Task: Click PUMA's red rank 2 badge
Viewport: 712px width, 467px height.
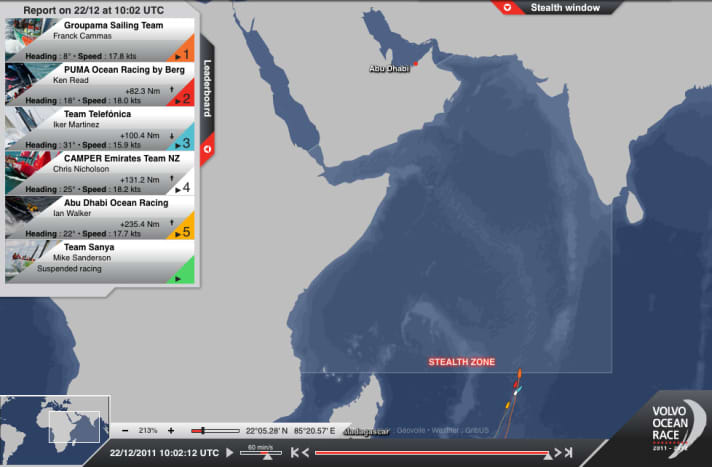Action: [183, 97]
